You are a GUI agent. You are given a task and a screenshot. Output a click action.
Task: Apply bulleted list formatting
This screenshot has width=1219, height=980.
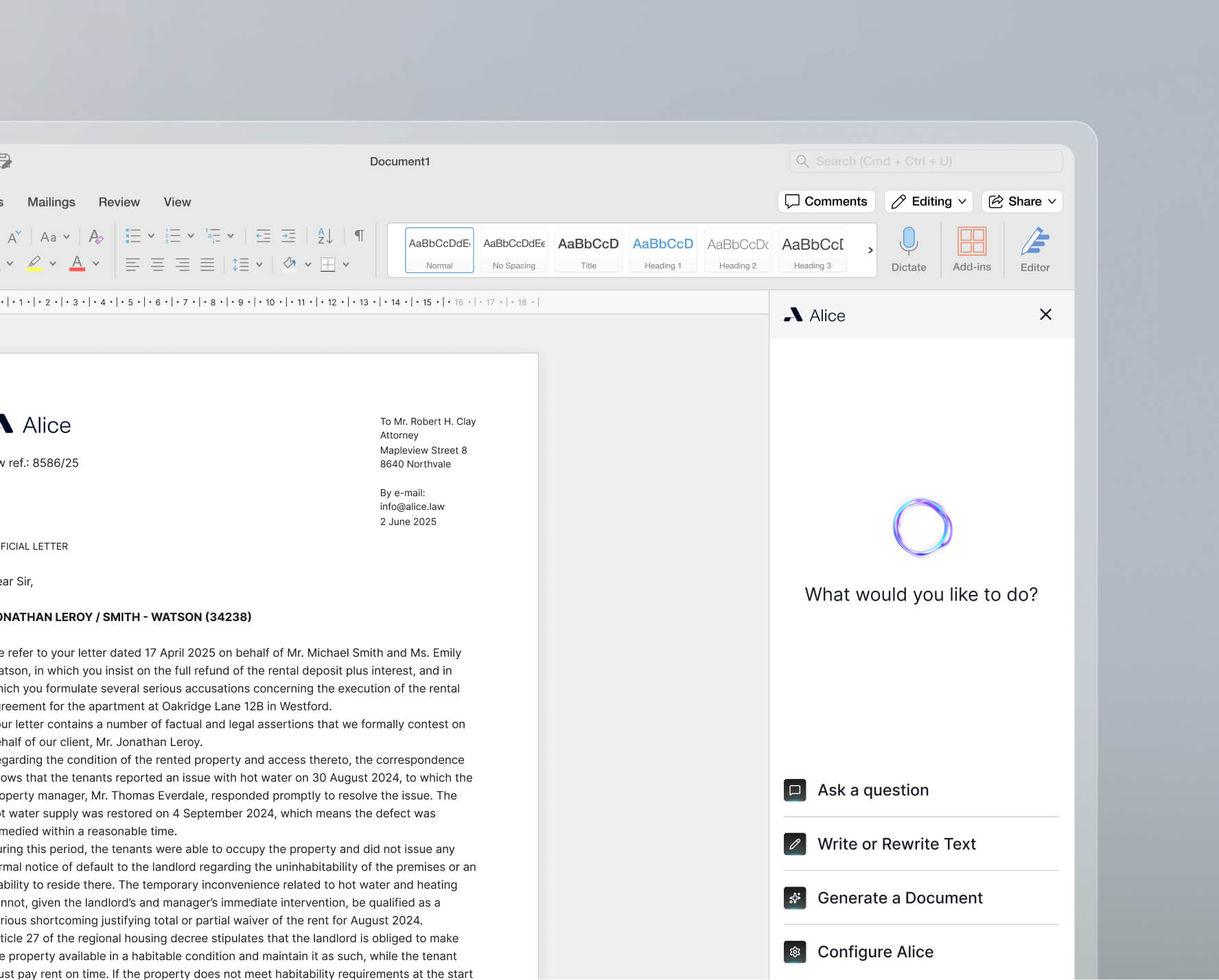[x=133, y=236]
